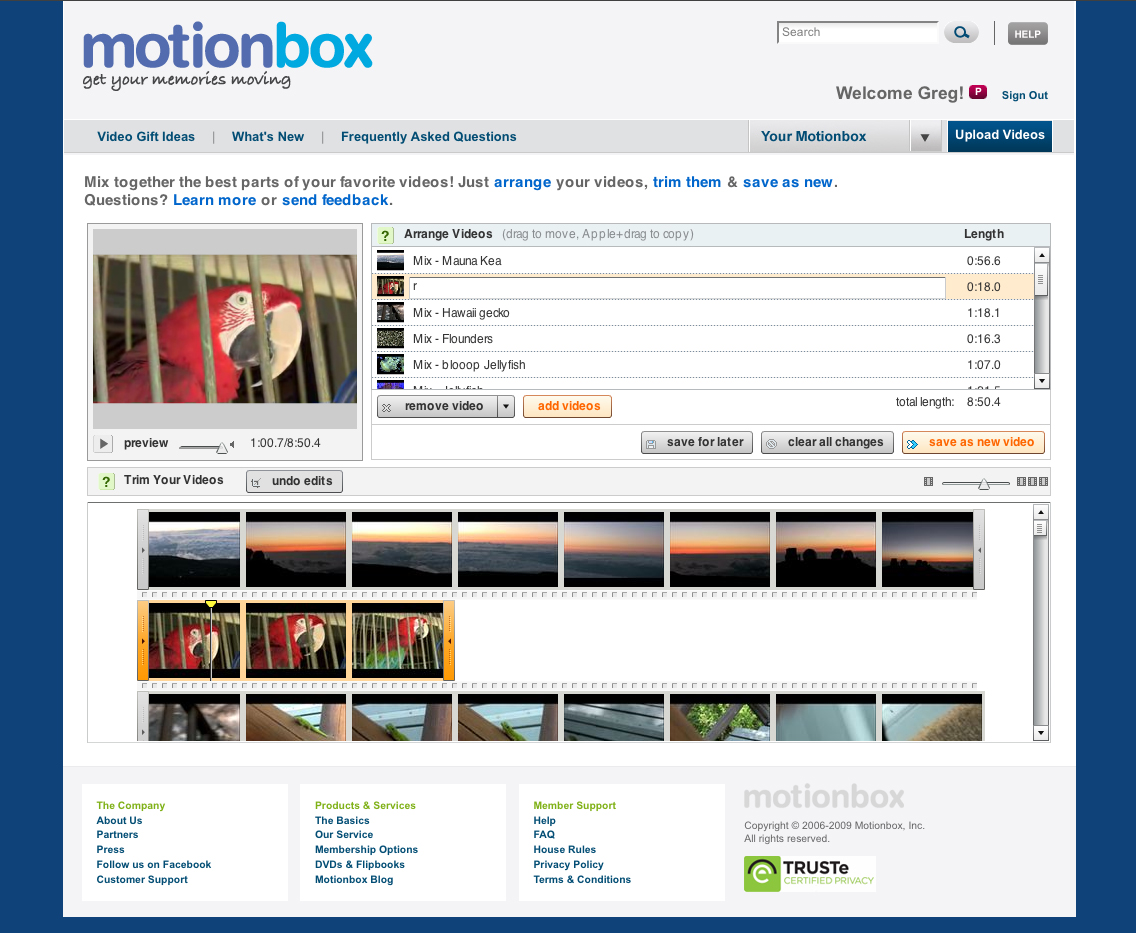Open About Us footer link
The height and width of the screenshot is (933, 1136).
(x=120, y=820)
